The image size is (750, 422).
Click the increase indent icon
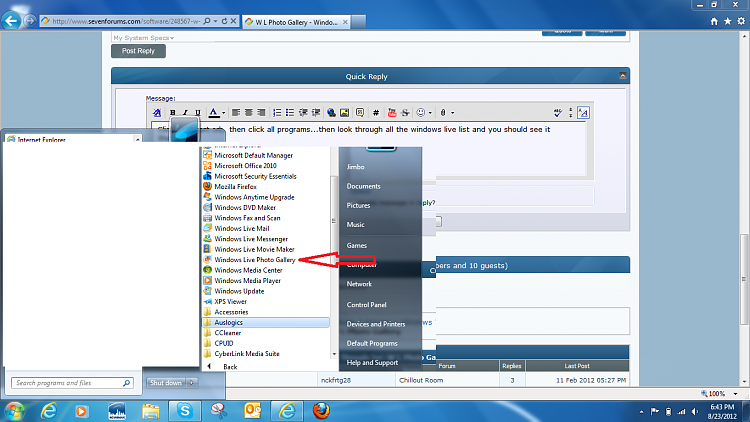(316, 112)
